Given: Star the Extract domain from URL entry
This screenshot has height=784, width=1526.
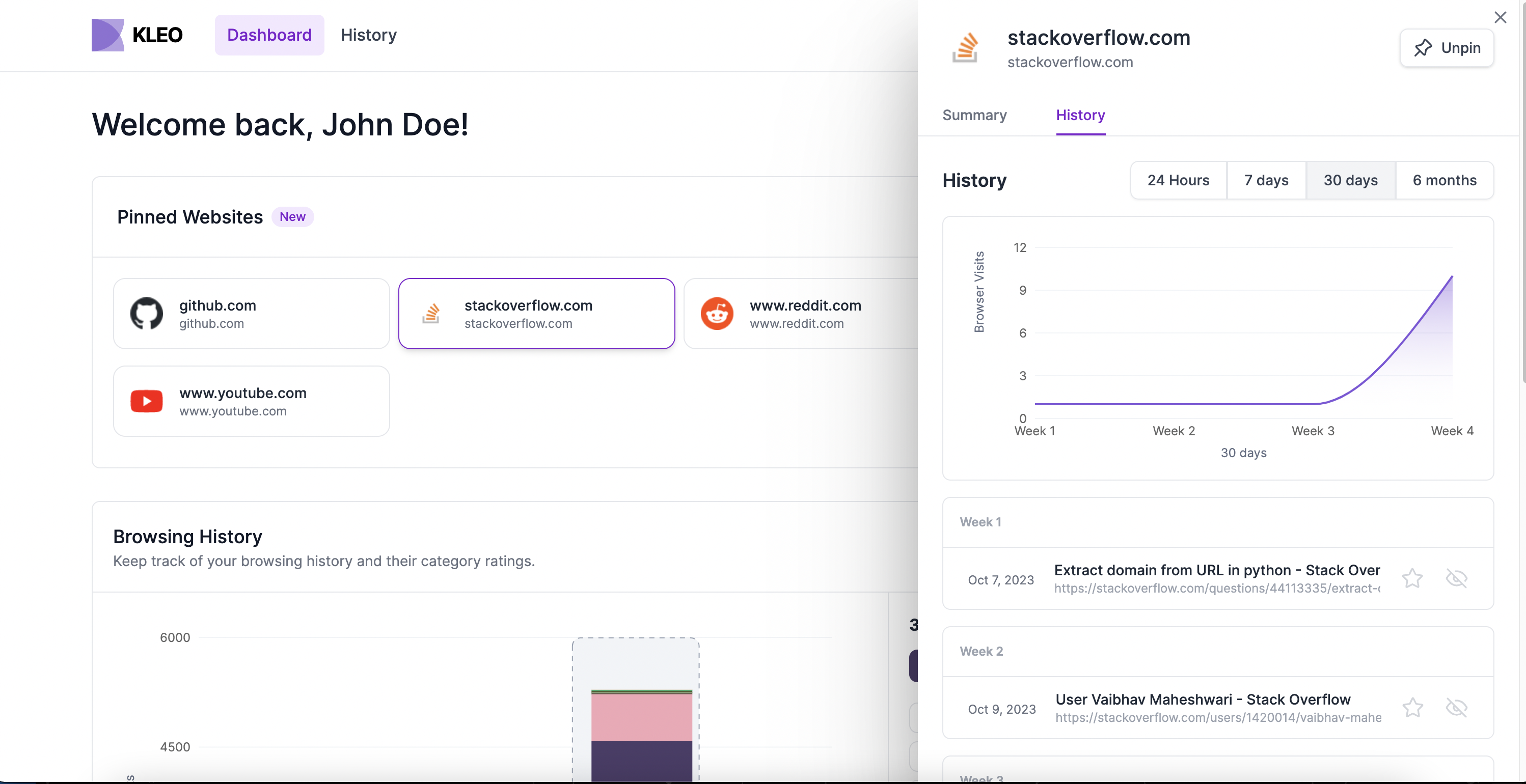Looking at the screenshot, I should (x=1412, y=578).
